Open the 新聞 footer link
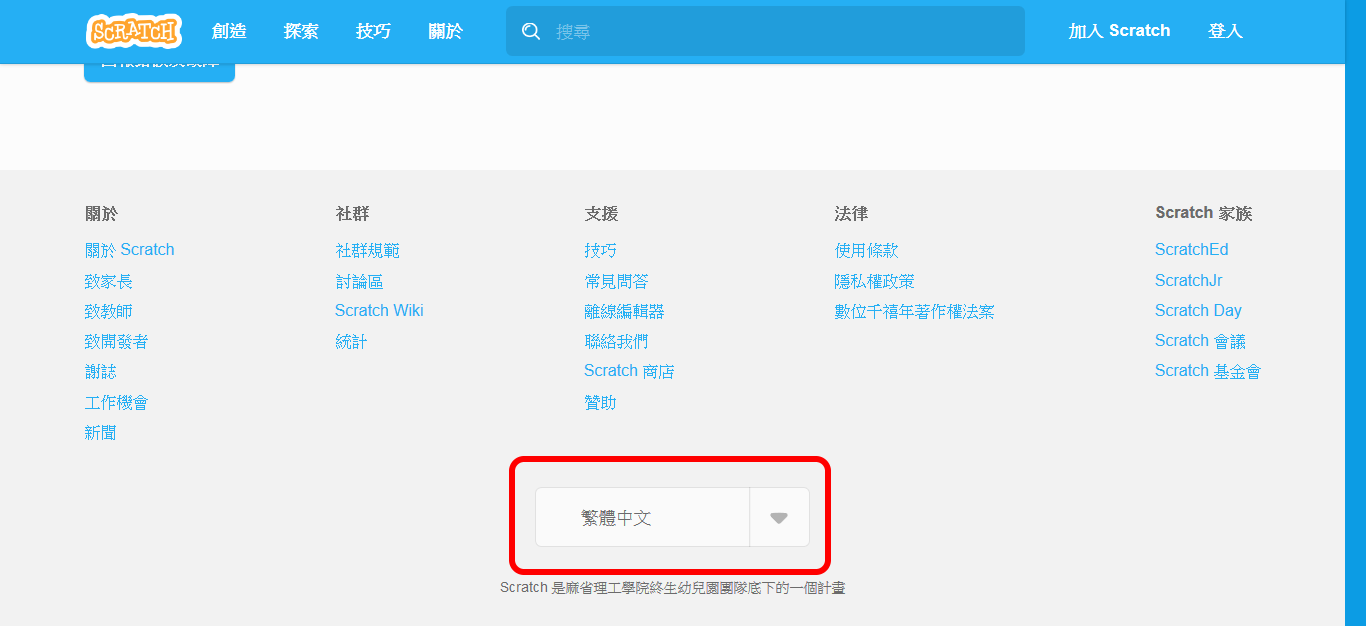Image resolution: width=1366 pixels, height=626 pixels. coord(101,432)
